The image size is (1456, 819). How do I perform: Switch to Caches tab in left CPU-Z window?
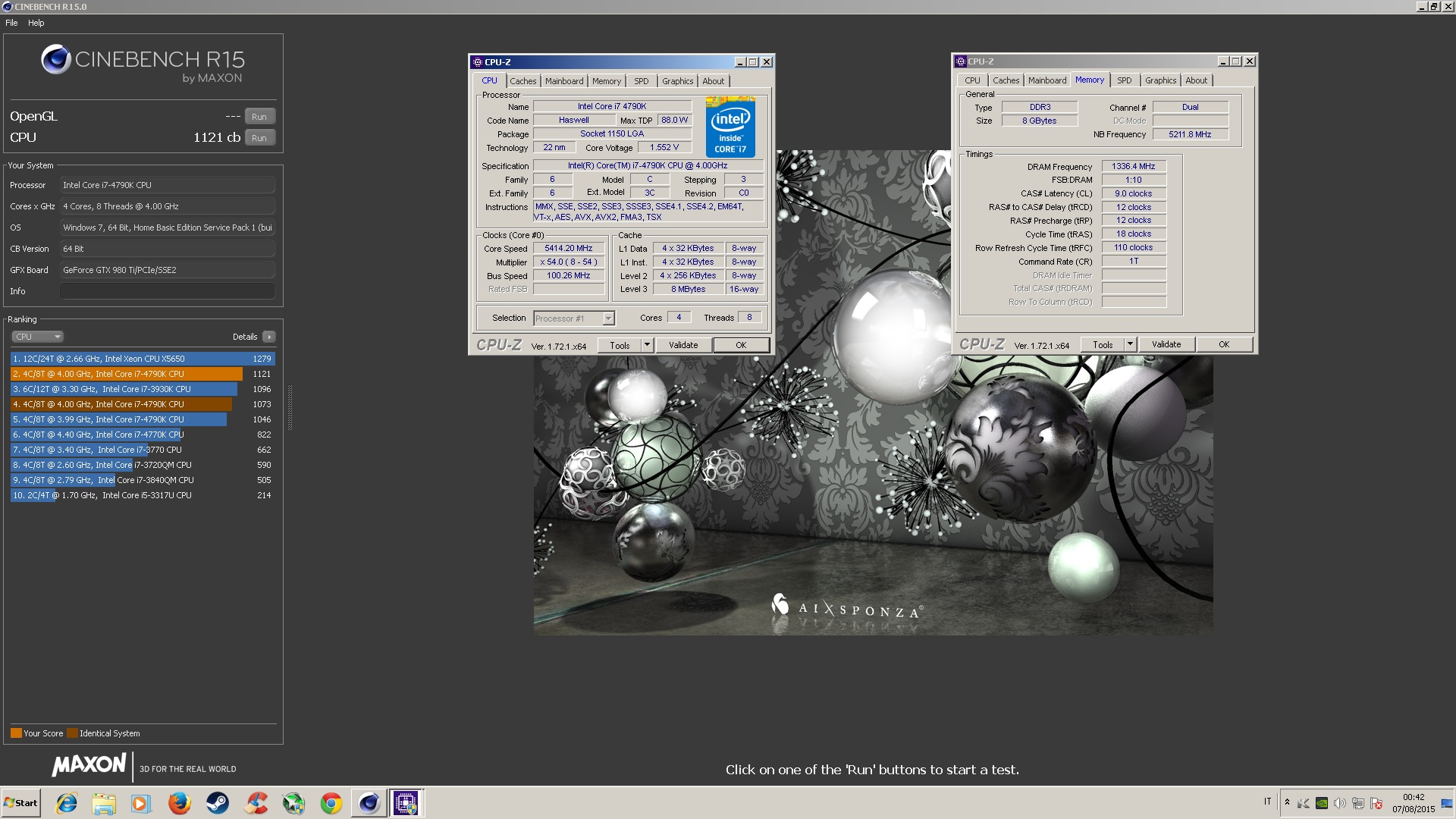tap(522, 81)
